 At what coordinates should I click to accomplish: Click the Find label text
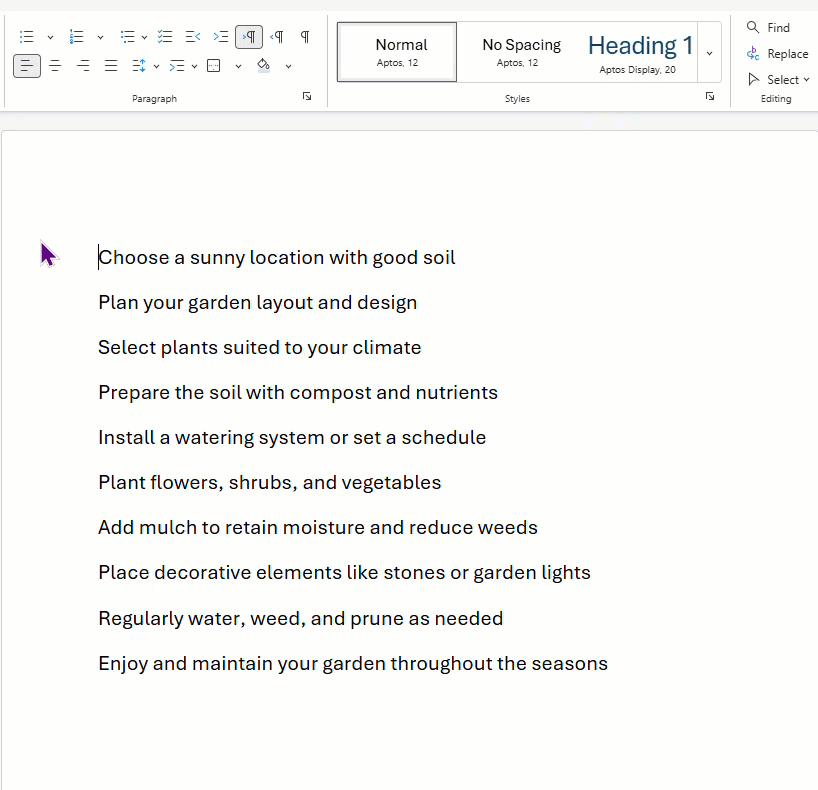[778, 28]
